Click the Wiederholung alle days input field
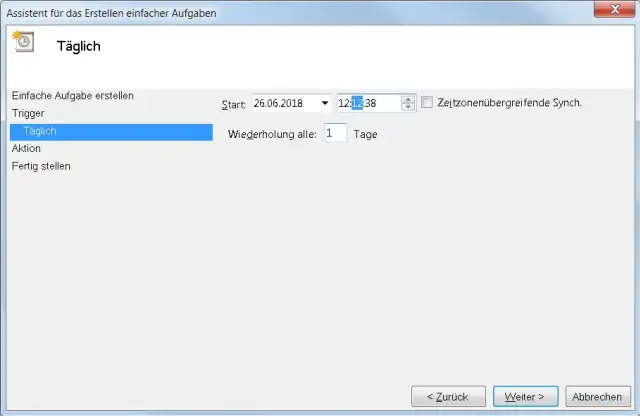The image size is (640, 416). click(x=335, y=133)
